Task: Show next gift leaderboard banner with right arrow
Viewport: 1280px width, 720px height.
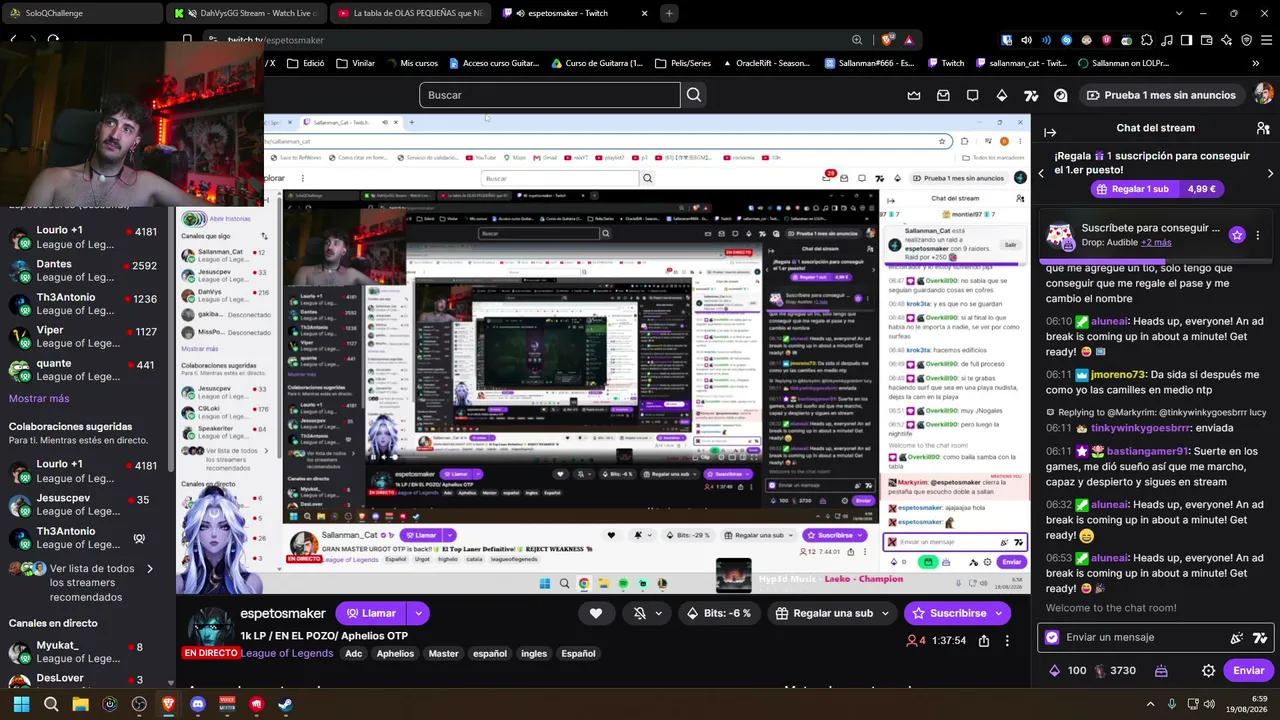Action: tap(1270, 173)
